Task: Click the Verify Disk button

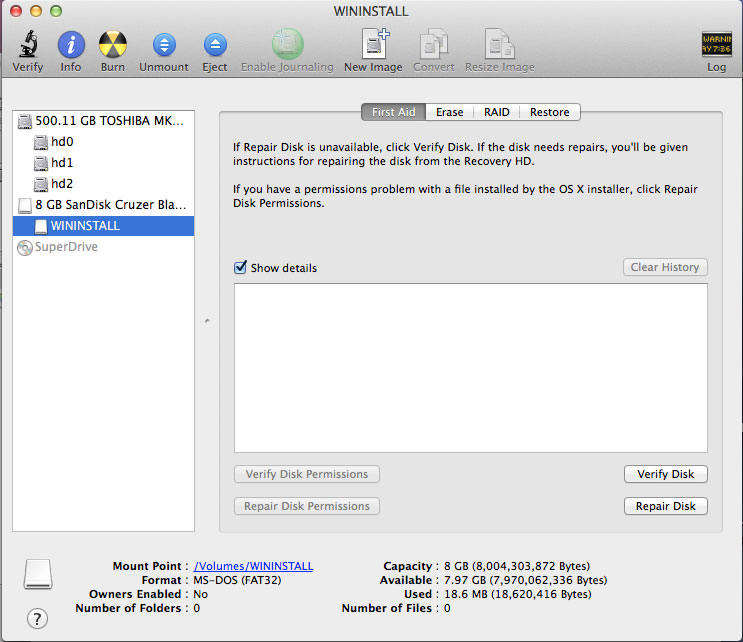Action: click(x=666, y=474)
